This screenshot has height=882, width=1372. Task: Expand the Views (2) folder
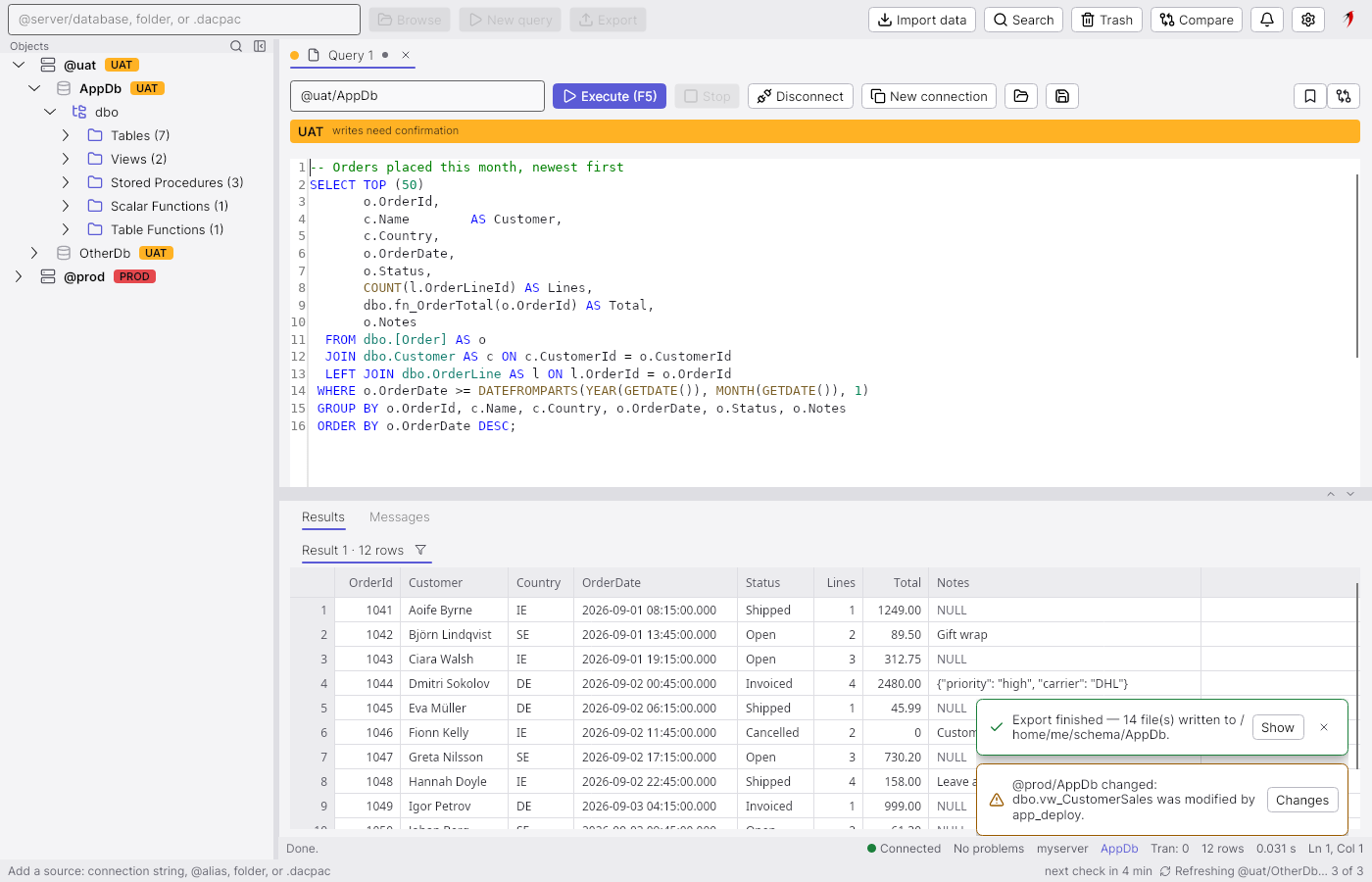tap(66, 159)
